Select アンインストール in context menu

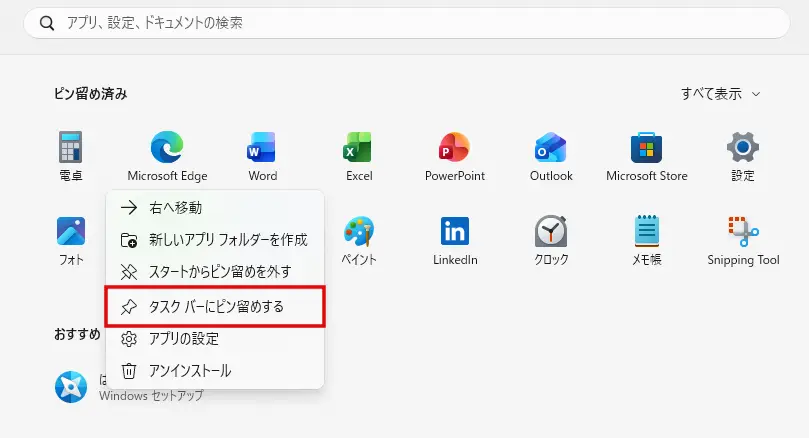[x=215, y=371]
